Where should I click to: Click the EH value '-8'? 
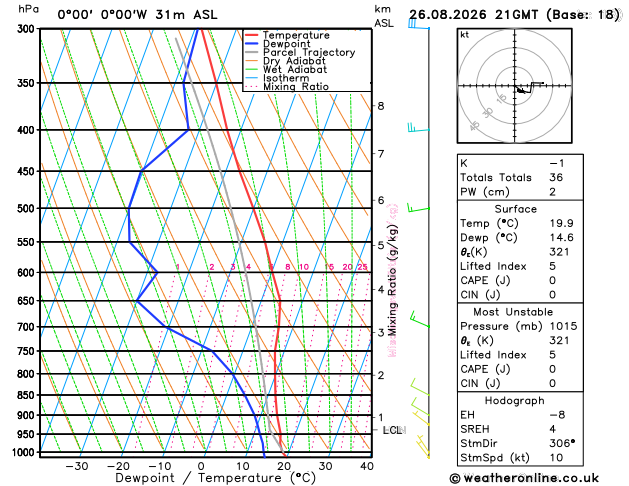[x=557, y=415]
